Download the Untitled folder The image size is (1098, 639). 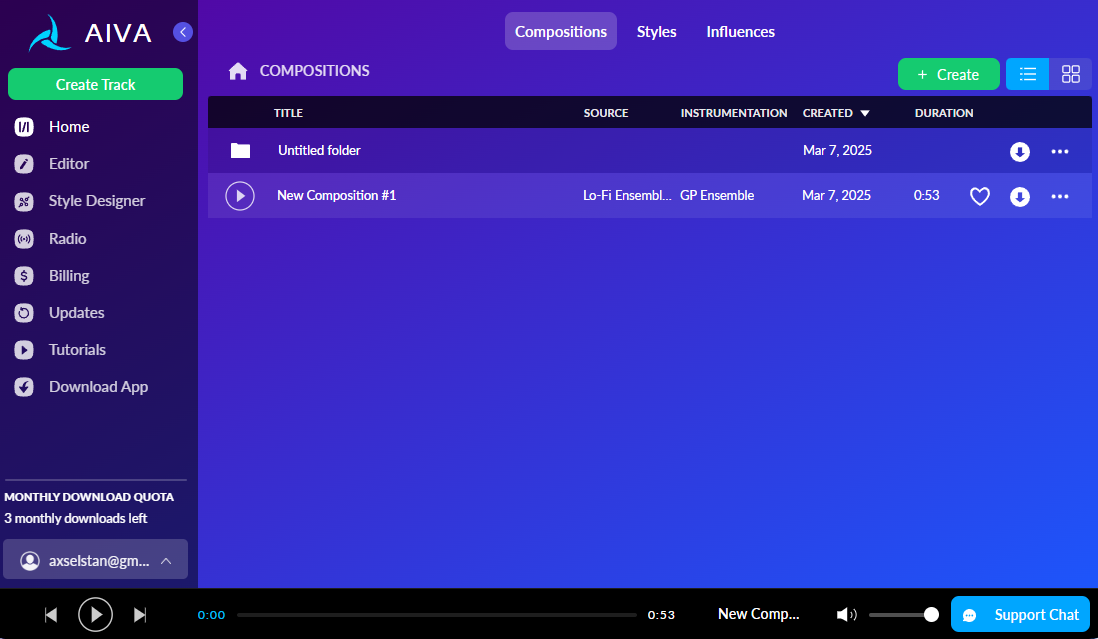pos(1019,152)
